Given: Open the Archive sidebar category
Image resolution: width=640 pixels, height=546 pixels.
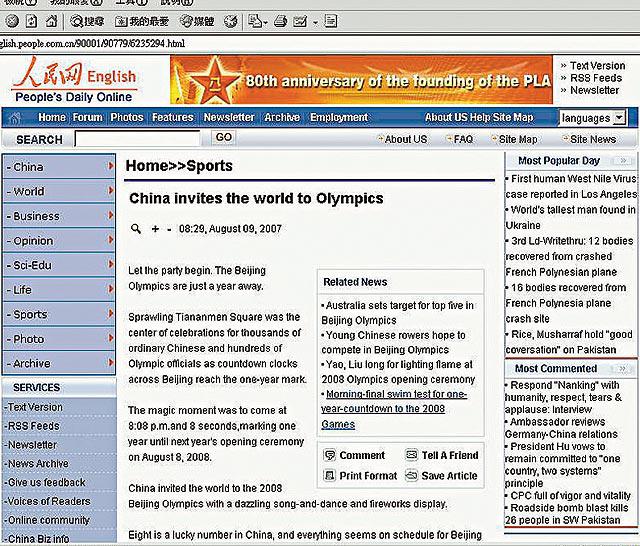Looking at the screenshot, I should click(59, 363).
